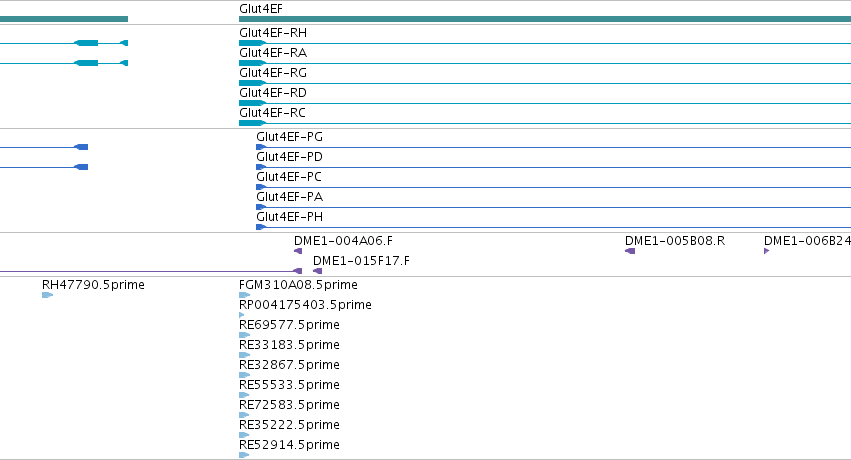
Task: Click Glut4EF-PG CDS start glyph
Action: (x=261, y=147)
